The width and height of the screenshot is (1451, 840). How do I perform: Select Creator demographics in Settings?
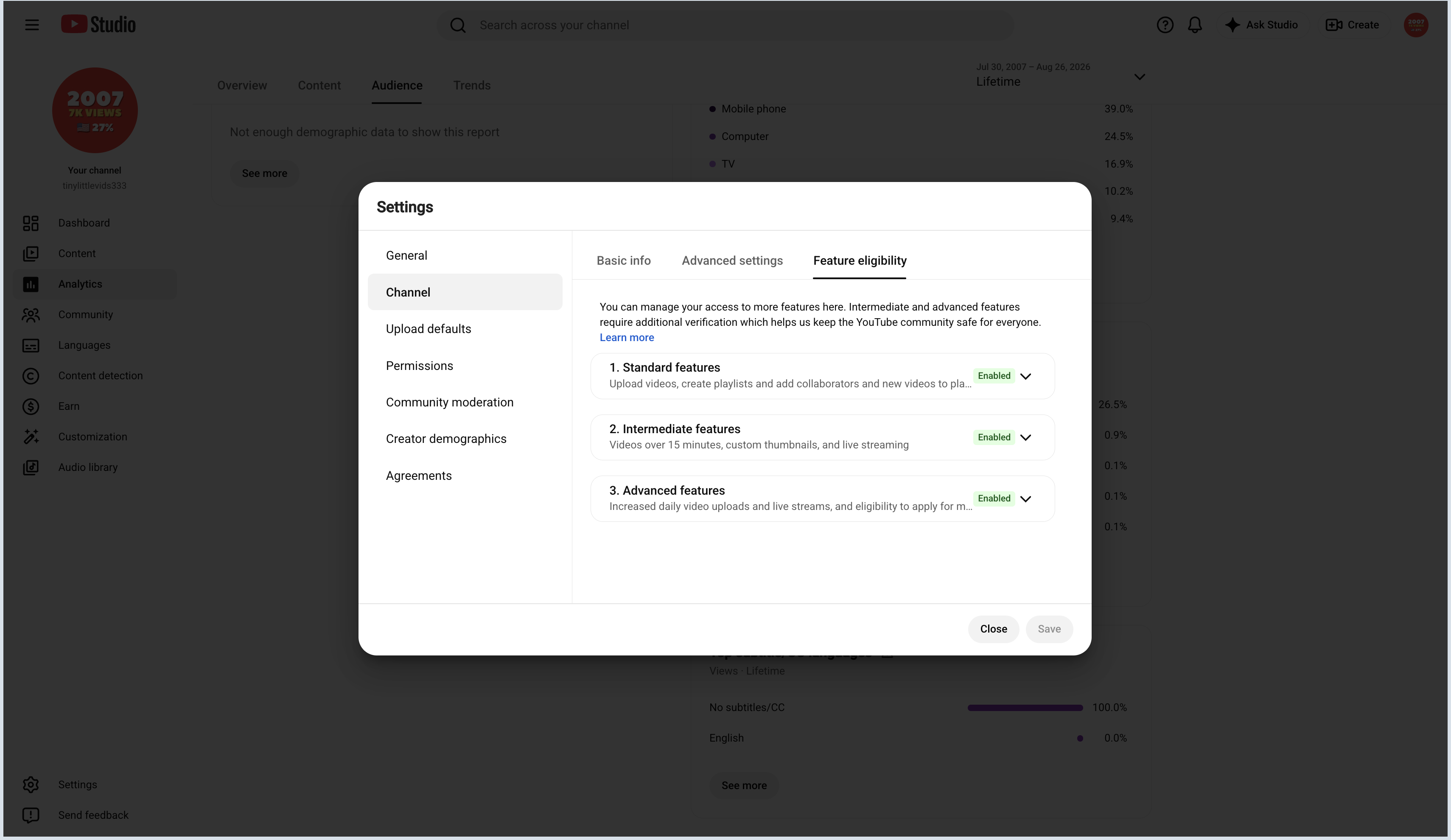pos(465,439)
